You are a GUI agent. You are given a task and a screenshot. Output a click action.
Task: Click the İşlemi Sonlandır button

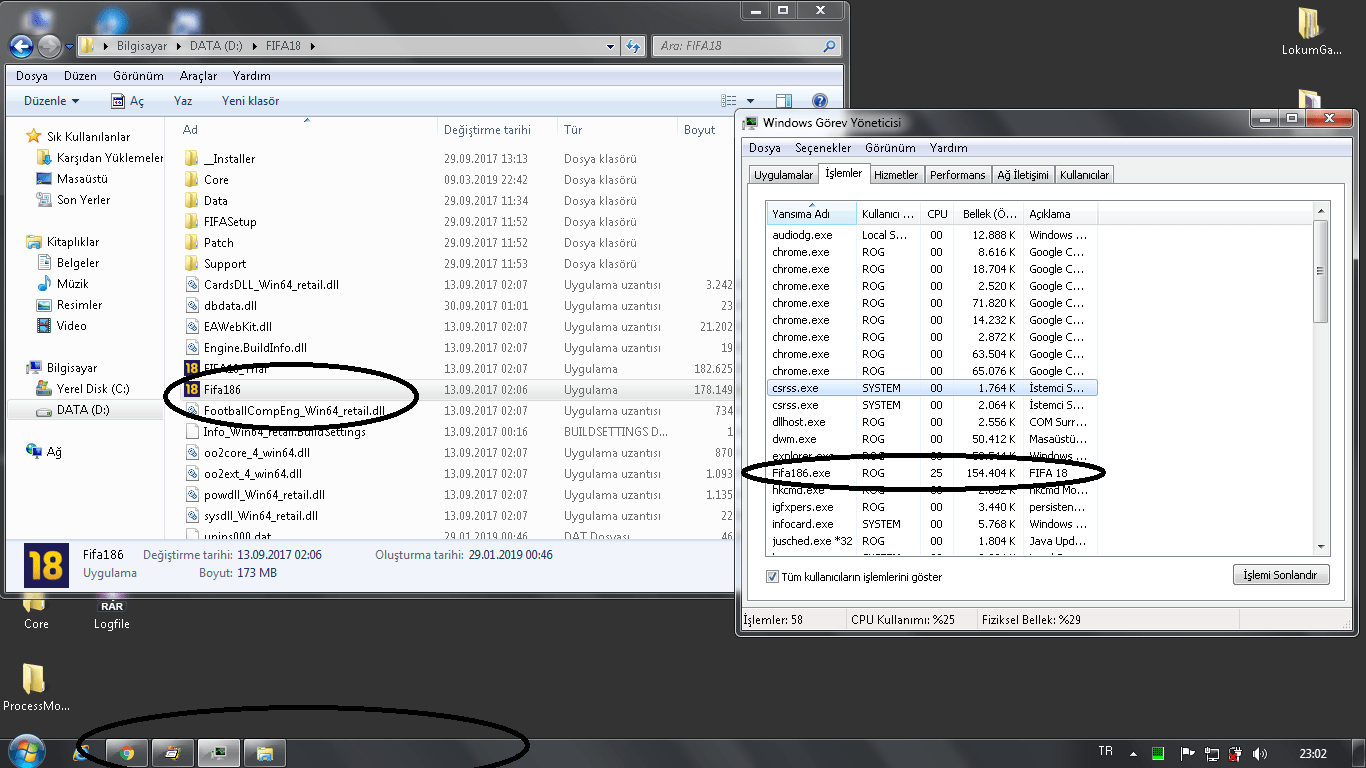[1281, 575]
